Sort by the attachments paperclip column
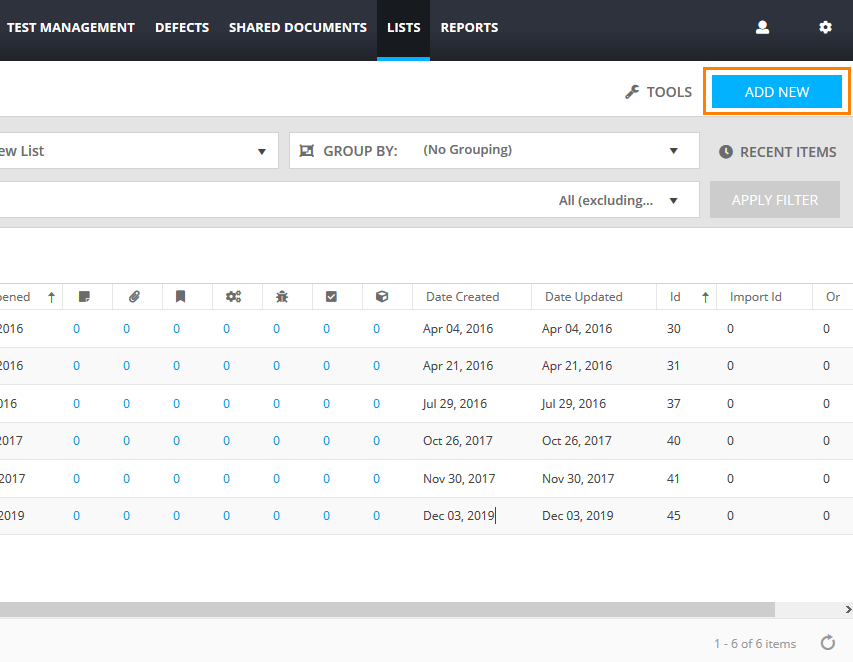This screenshot has height=662, width=853. (x=134, y=297)
